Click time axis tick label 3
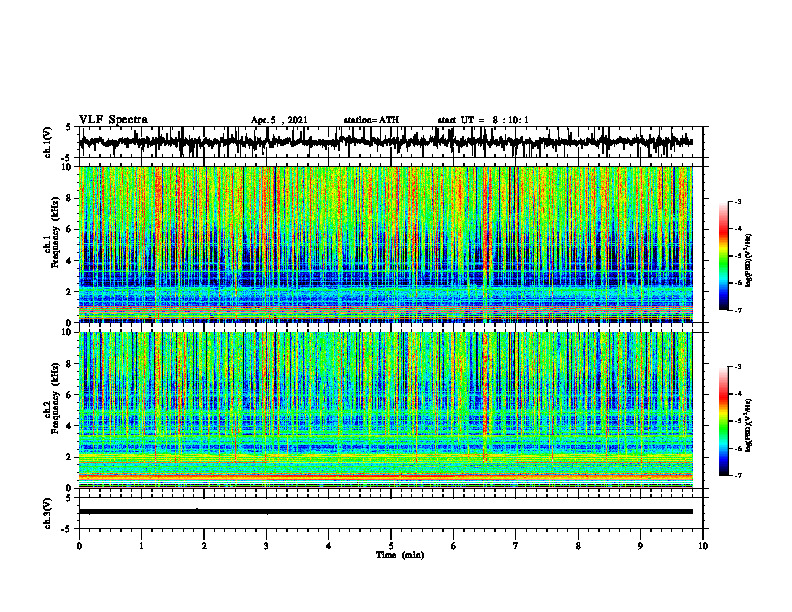This screenshot has width=792, height=612. (266, 546)
